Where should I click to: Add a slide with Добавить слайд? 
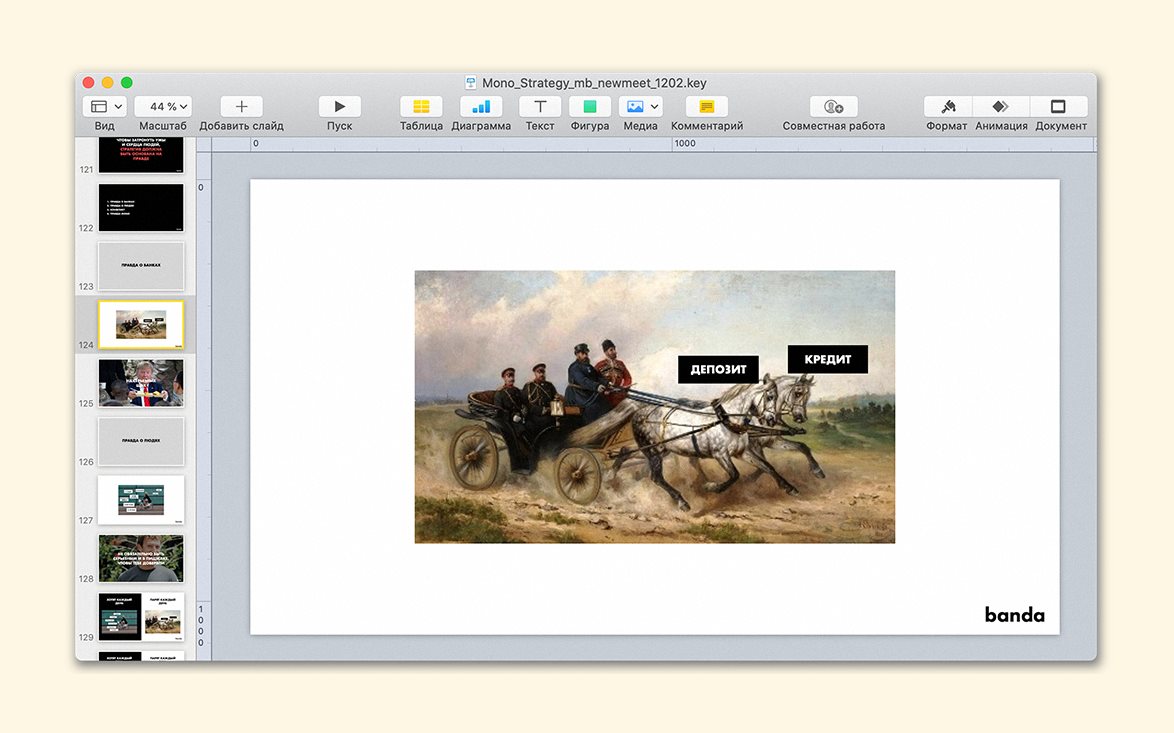click(x=241, y=106)
